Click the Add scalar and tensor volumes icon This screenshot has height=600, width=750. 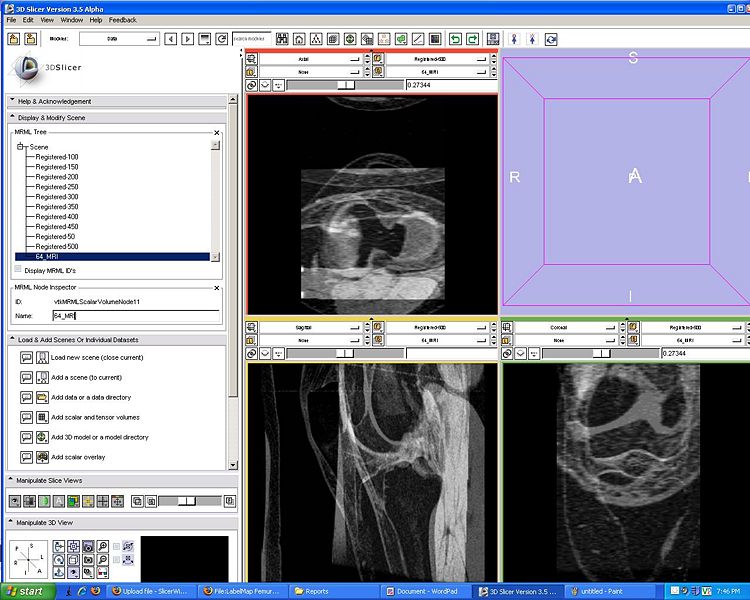[42, 417]
